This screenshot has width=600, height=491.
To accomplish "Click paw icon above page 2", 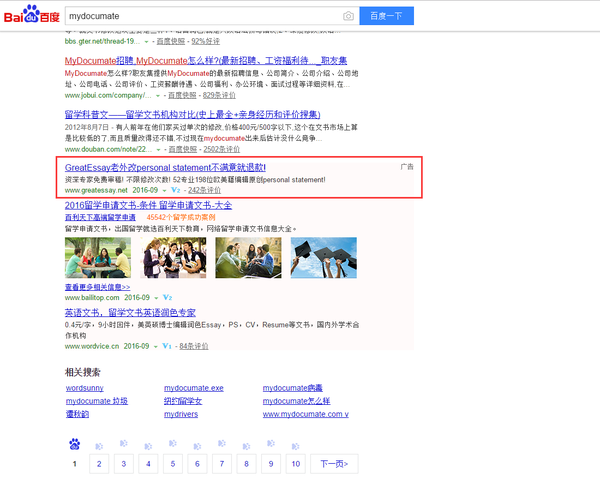I will point(99,446).
